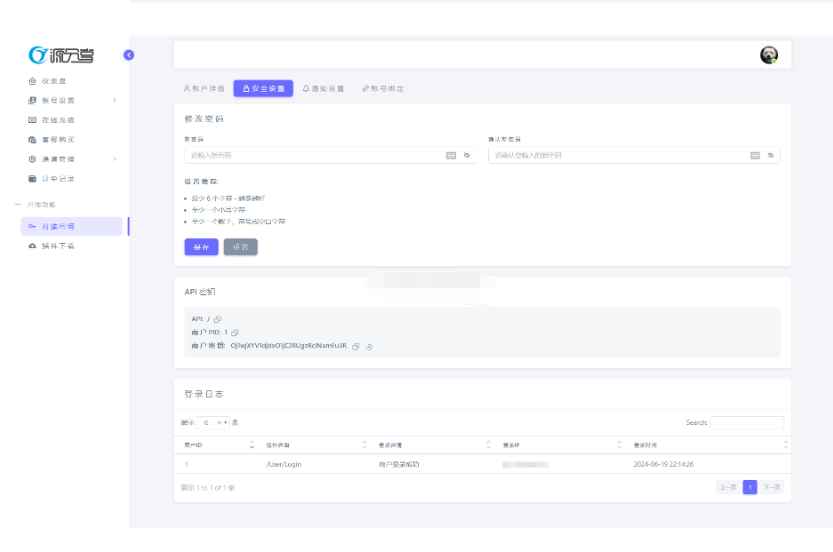Focus the confirm new password input field
This screenshot has height=552, width=833.
634,155
